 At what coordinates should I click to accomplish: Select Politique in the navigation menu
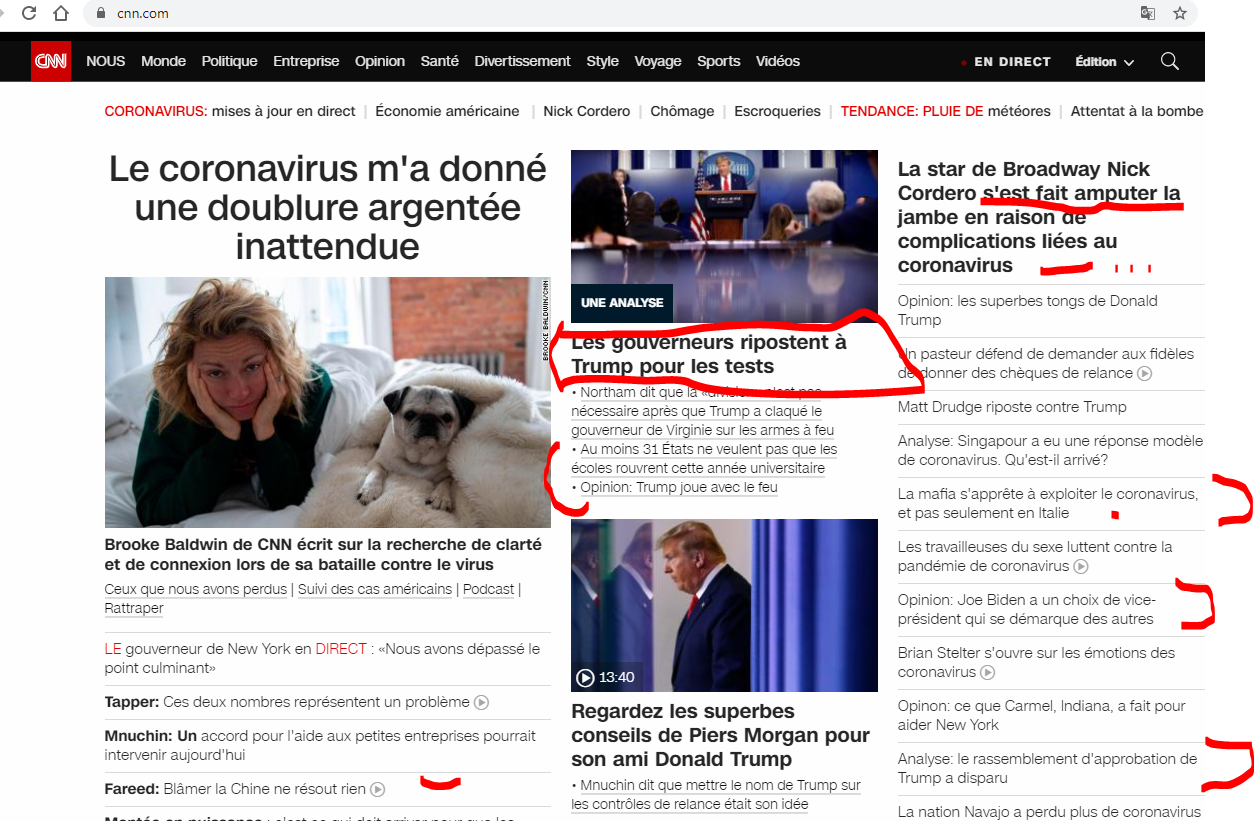tap(229, 61)
